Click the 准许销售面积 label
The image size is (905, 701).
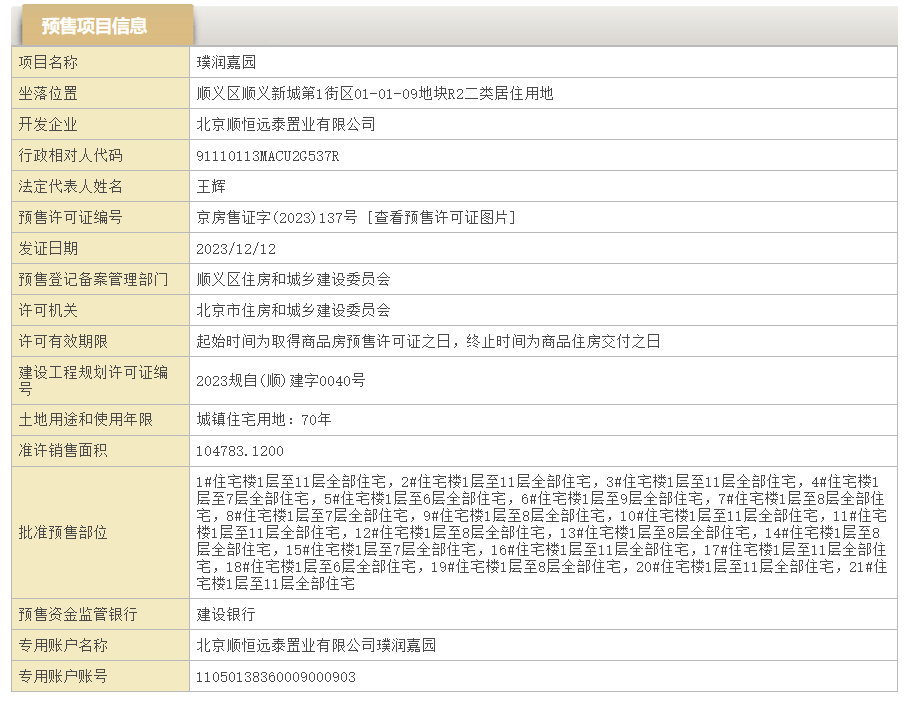[63, 451]
